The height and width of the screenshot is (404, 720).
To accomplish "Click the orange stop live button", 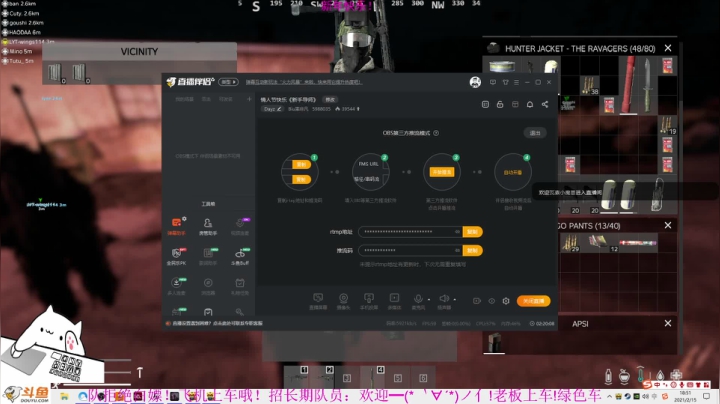I will (533, 301).
